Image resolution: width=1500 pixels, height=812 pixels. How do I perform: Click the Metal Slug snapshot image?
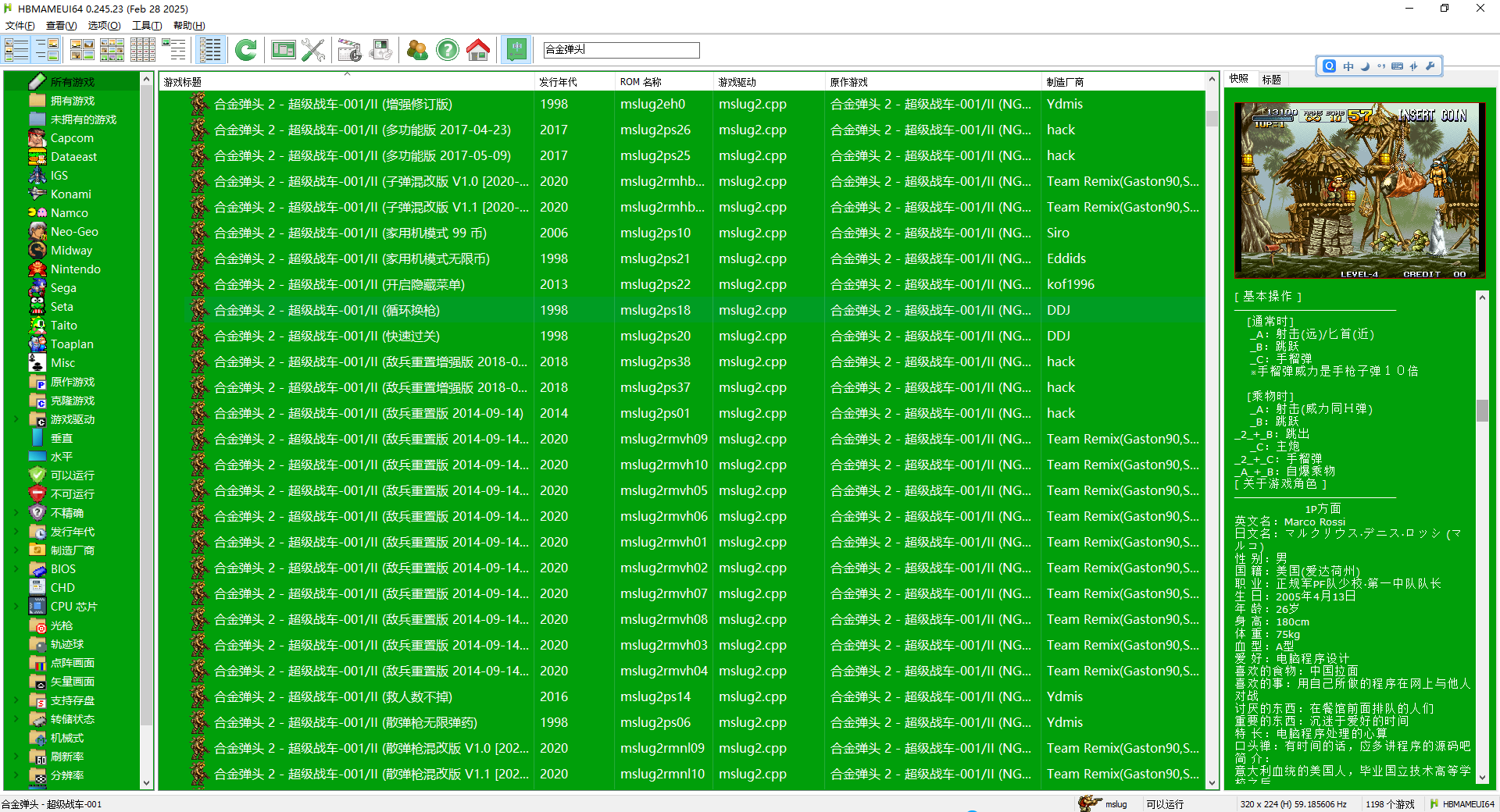1360,191
